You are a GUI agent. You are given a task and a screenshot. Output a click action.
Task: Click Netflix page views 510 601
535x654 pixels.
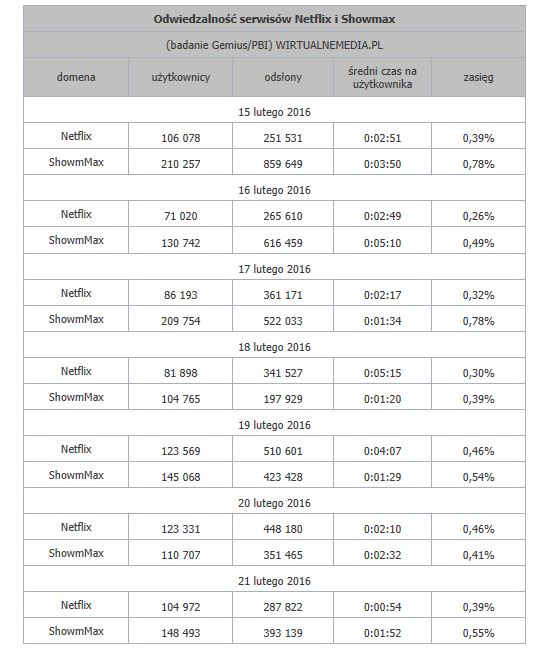(x=283, y=451)
